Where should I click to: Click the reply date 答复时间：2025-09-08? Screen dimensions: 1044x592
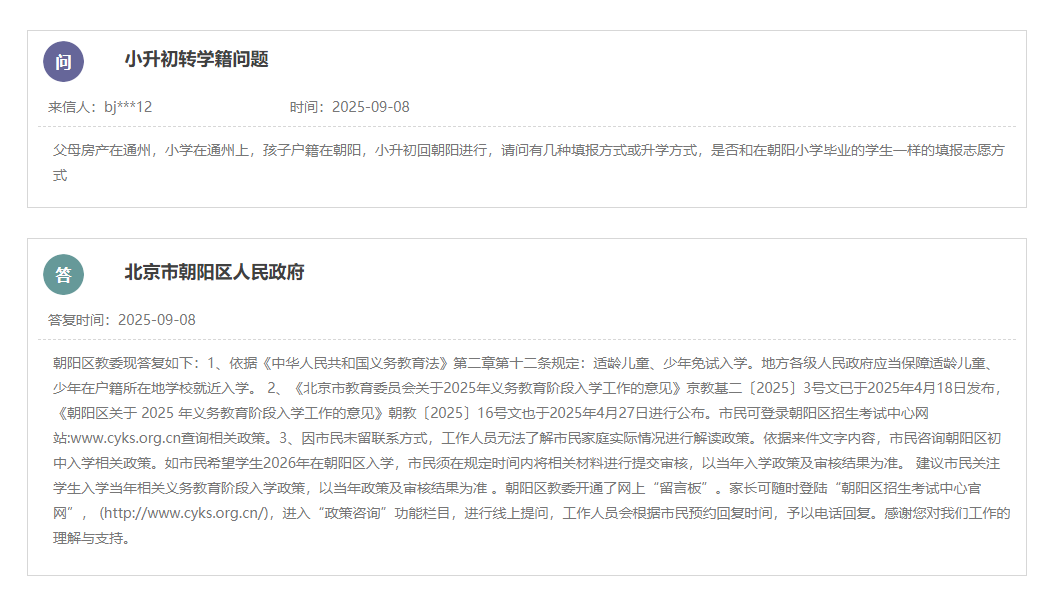tap(122, 320)
